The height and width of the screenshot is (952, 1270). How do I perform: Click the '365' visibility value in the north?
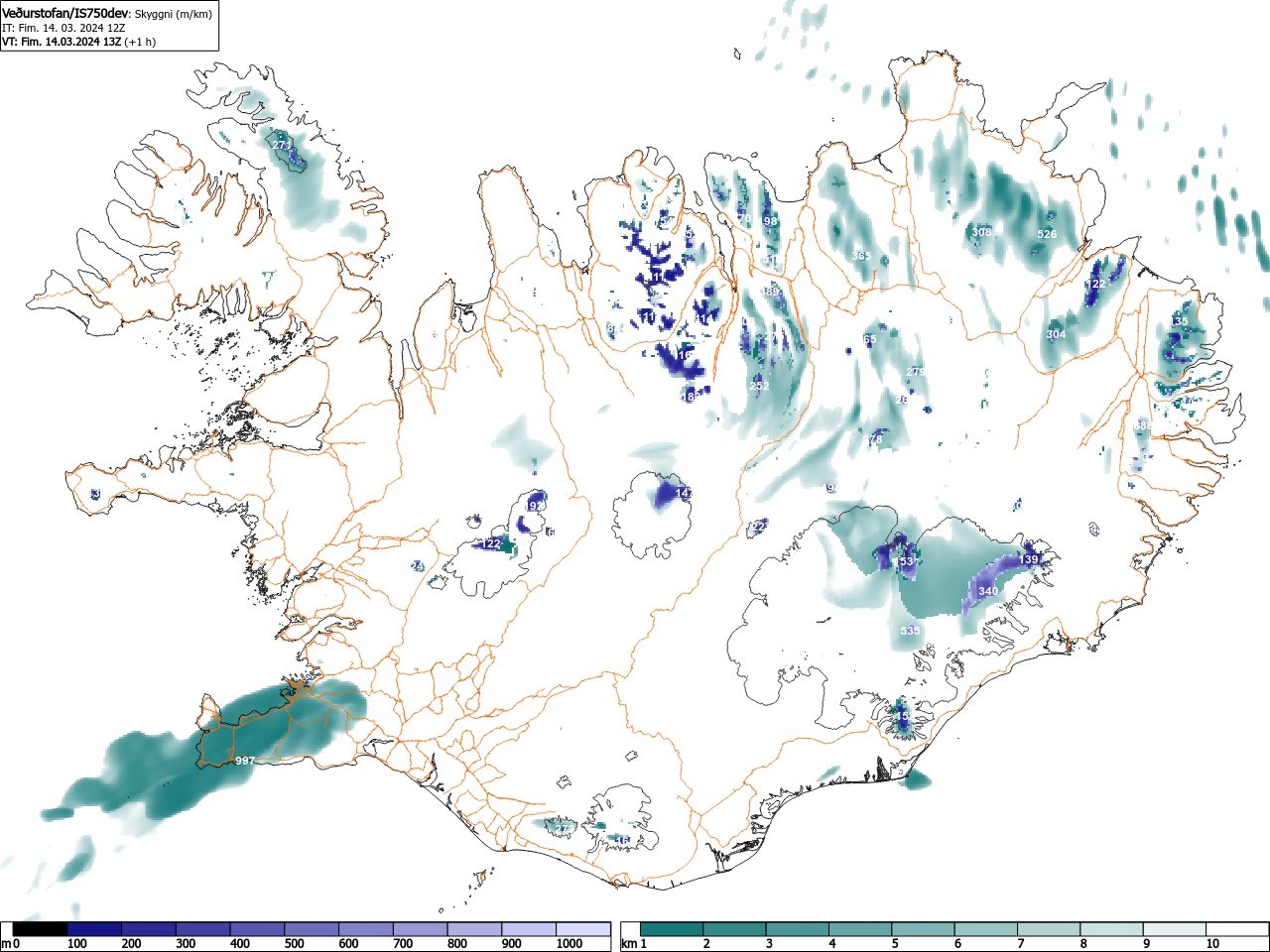click(x=860, y=256)
